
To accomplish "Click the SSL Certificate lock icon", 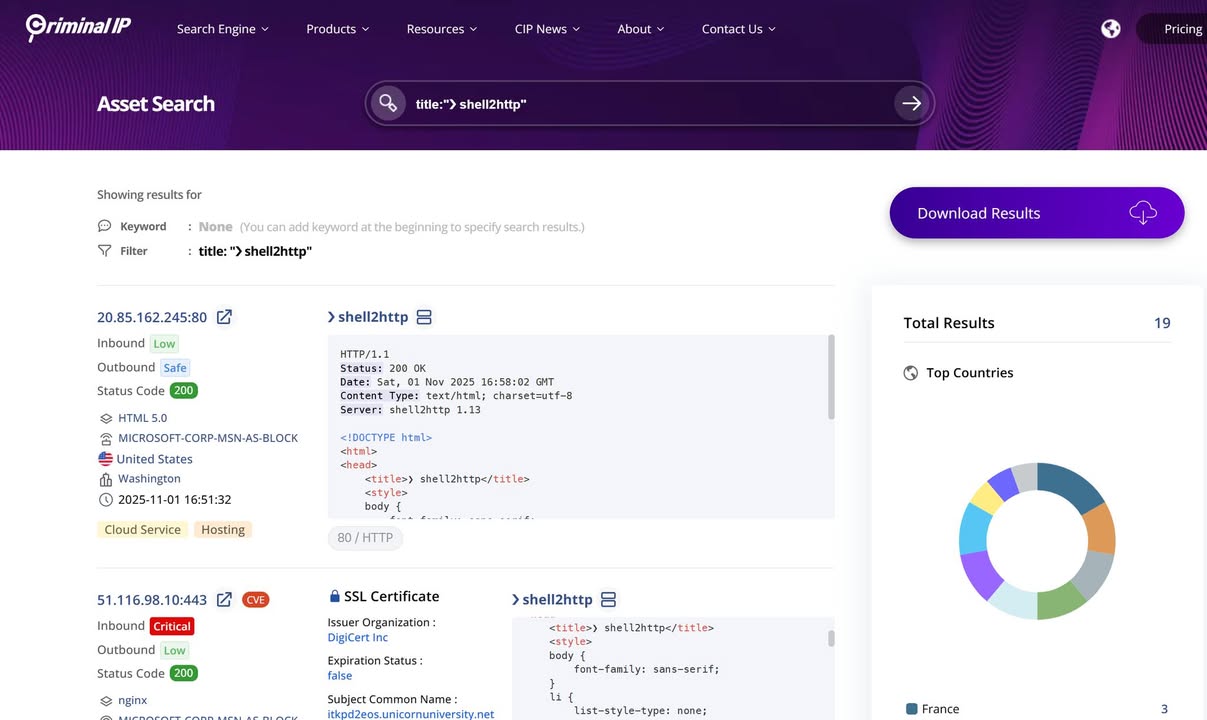I will point(334,595).
